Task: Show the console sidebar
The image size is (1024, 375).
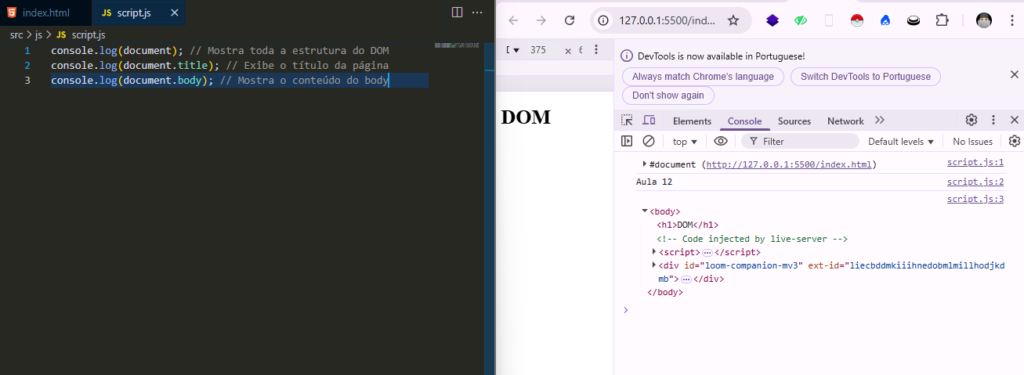Action: 627,141
